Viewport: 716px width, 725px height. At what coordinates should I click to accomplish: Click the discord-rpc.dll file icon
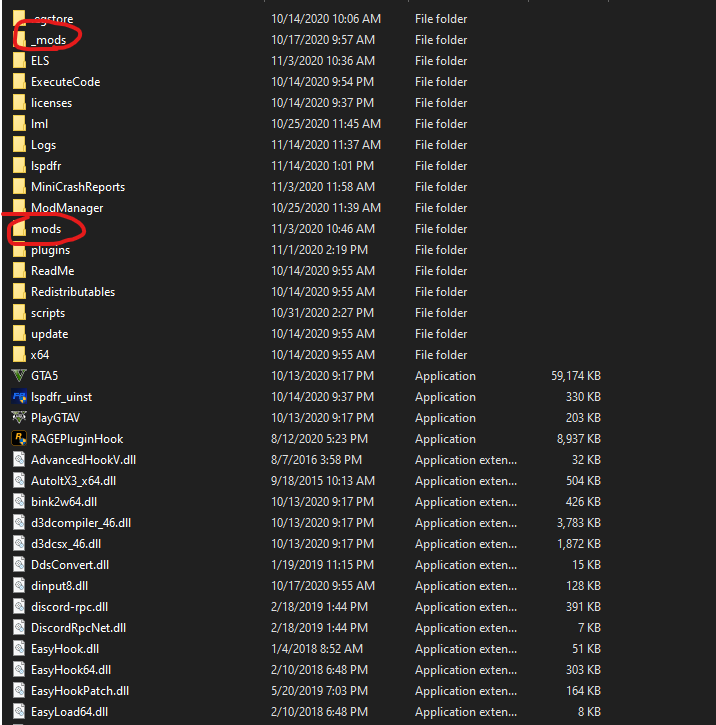[19, 607]
